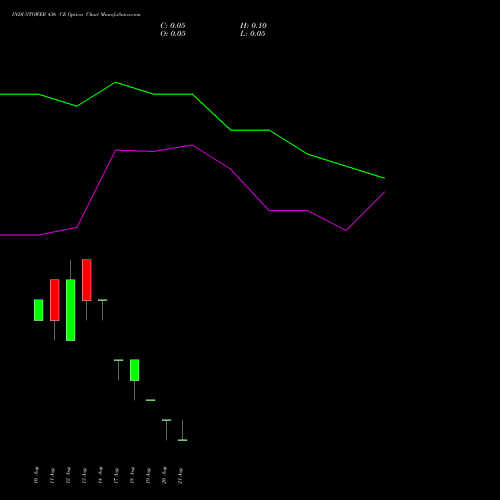Click the '12 Aug' date label
The width and height of the screenshot is (500, 500).
point(68,475)
